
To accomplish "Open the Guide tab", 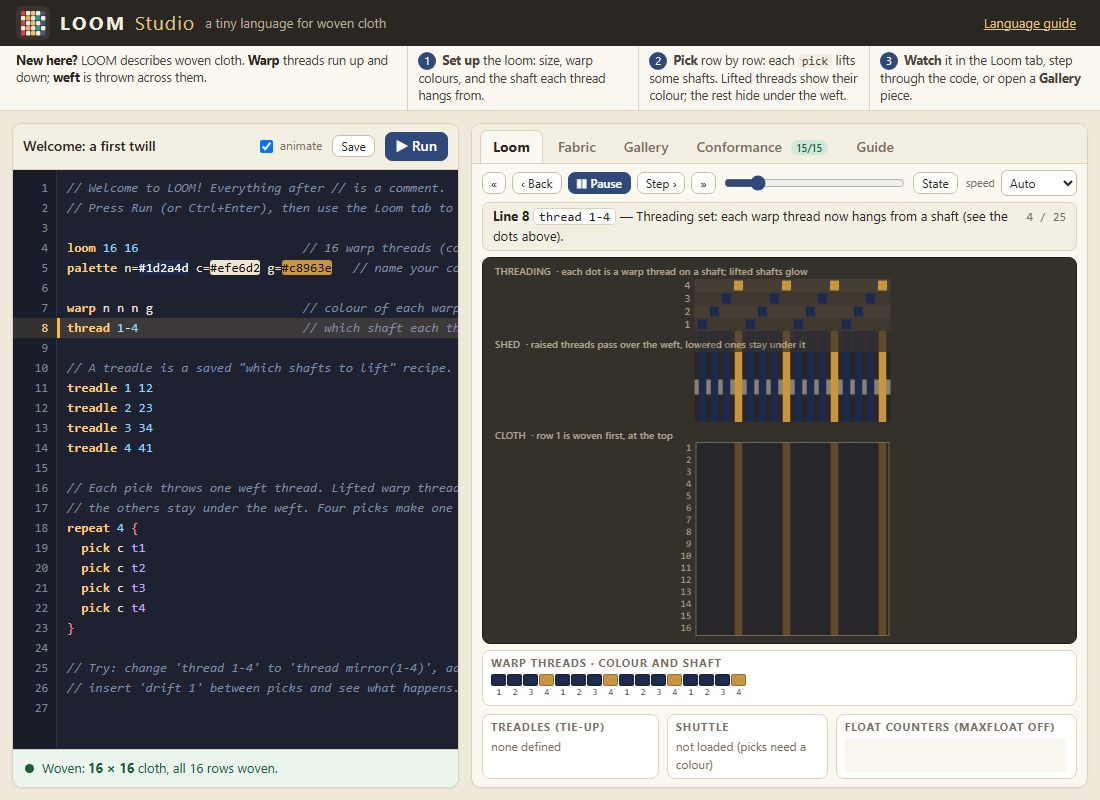I will 875,147.
